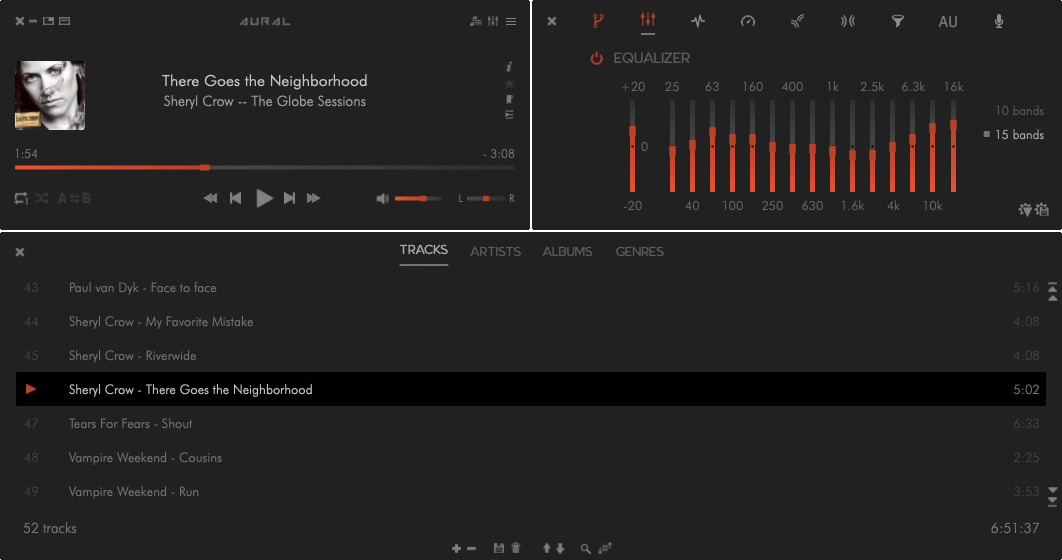Toggle shuffle mode
The height and width of the screenshot is (560, 1062).
click(x=42, y=198)
